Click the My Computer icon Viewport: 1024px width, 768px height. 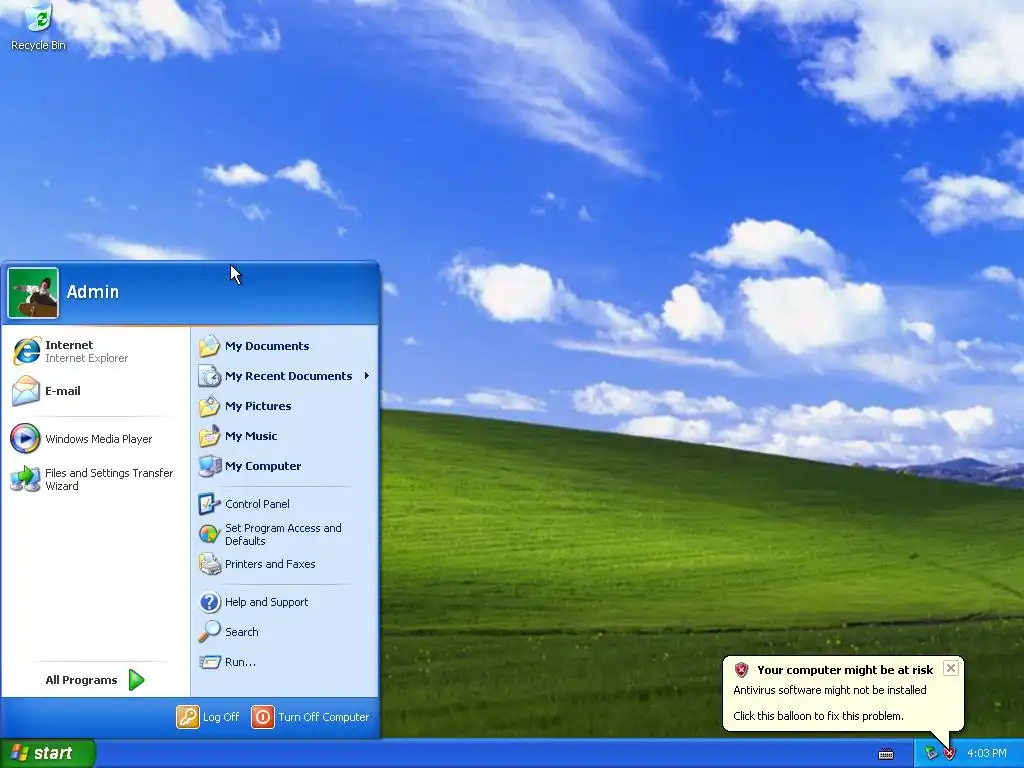[x=210, y=466]
